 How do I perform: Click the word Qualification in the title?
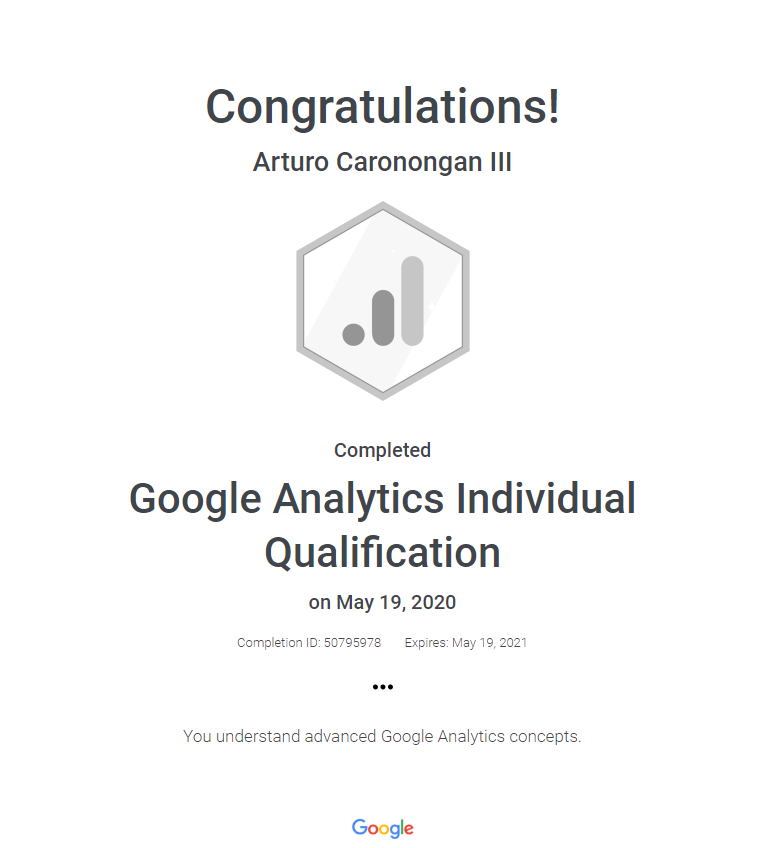coord(383,552)
